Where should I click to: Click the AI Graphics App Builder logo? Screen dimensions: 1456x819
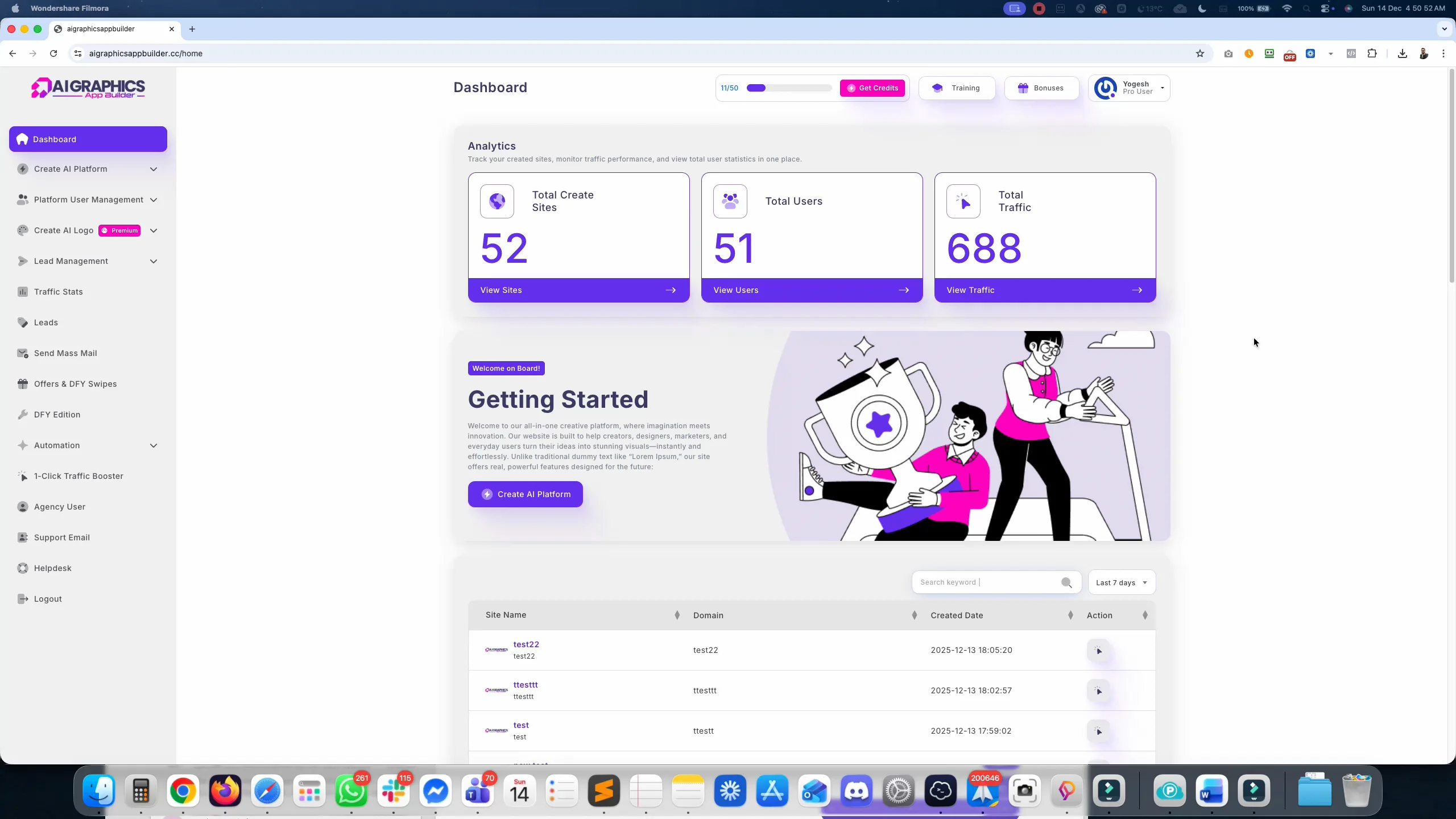click(x=88, y=88)
